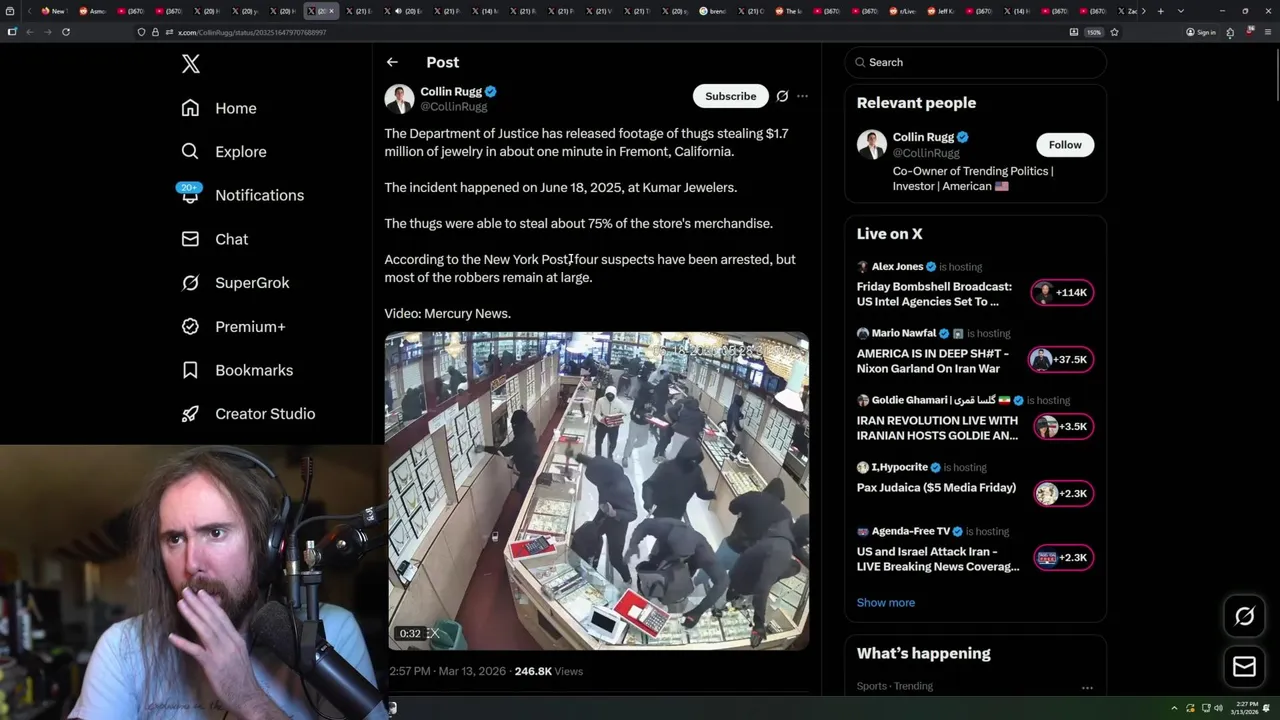Click the Sign in button in browser toolbar
The image size is (1280, 720).
tap(1200, 32)
